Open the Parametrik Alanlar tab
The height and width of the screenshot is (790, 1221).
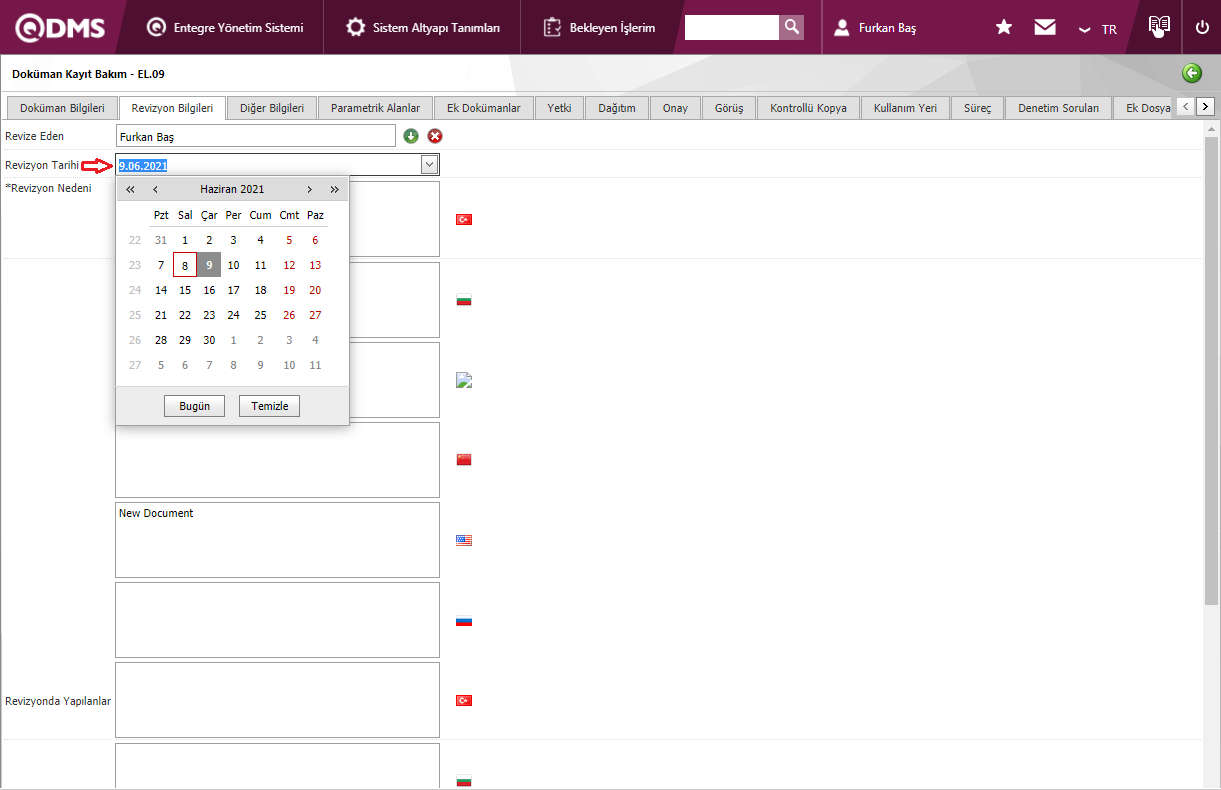pyautogui.click(x=375, y=108)
